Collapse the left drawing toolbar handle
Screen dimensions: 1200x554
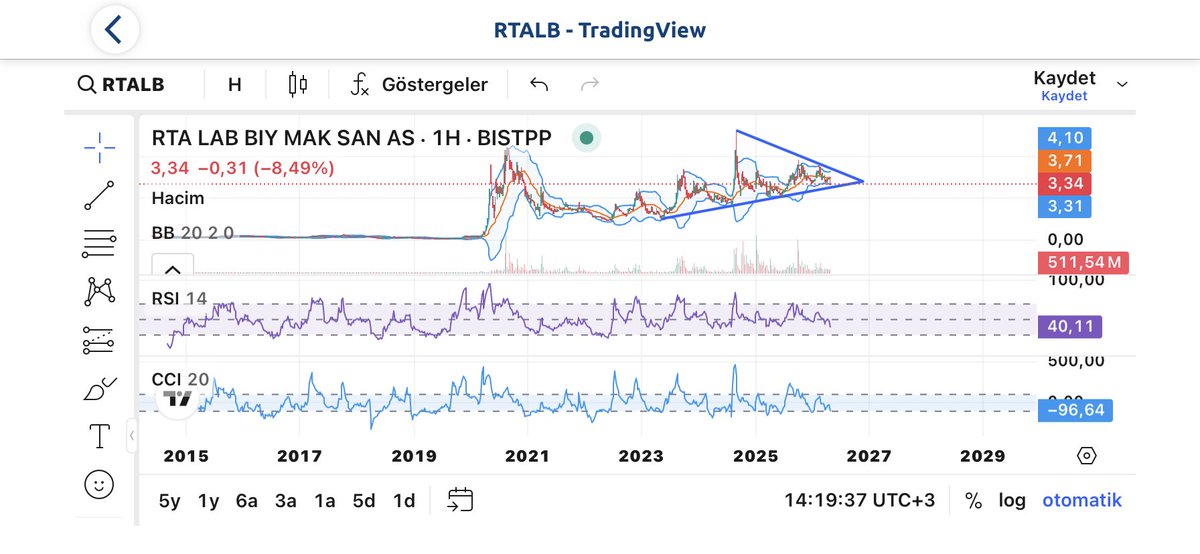(131, 436)
